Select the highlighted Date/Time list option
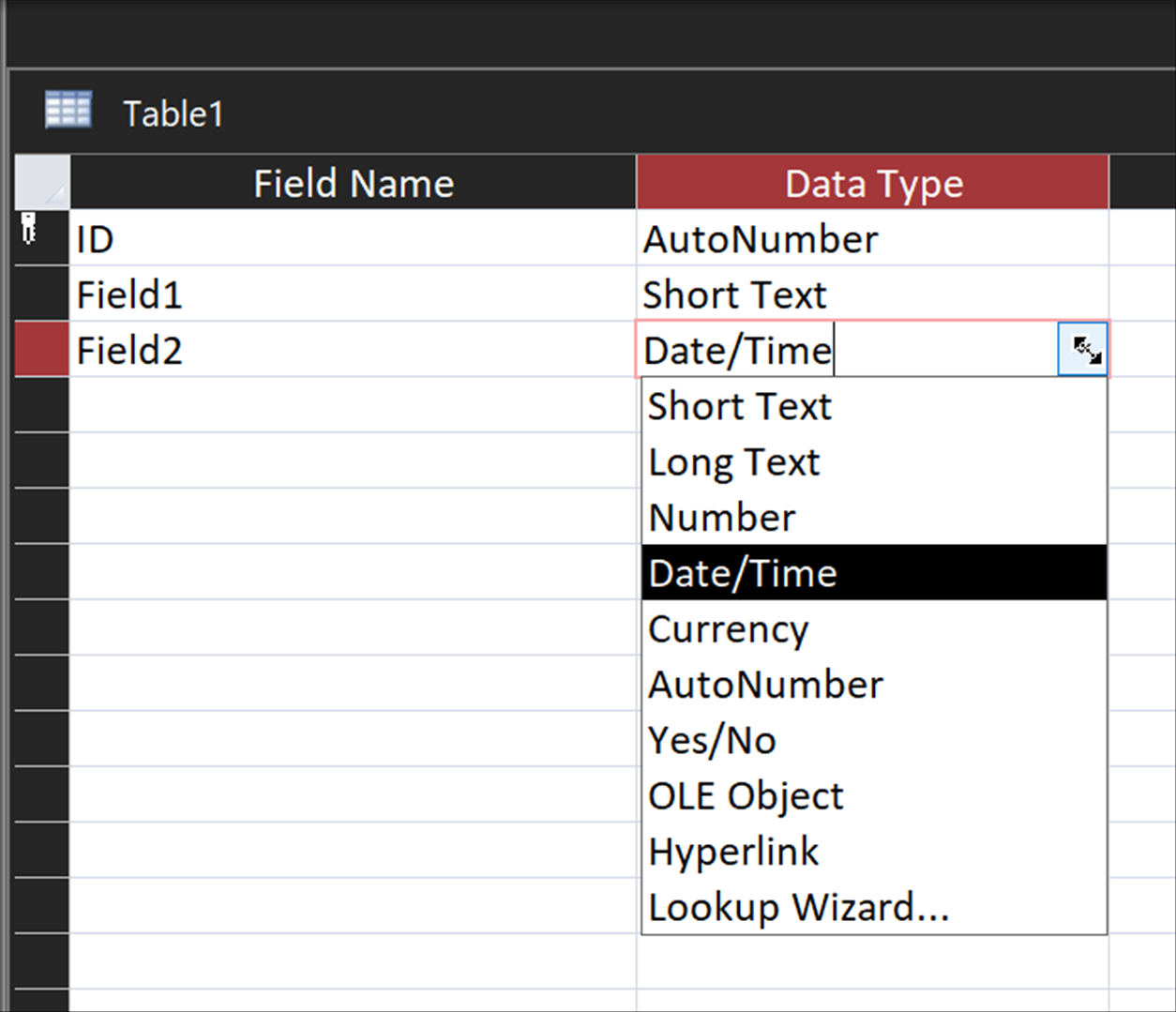This screenshot has height=1012, width=1176. click(x=743, y=573)
